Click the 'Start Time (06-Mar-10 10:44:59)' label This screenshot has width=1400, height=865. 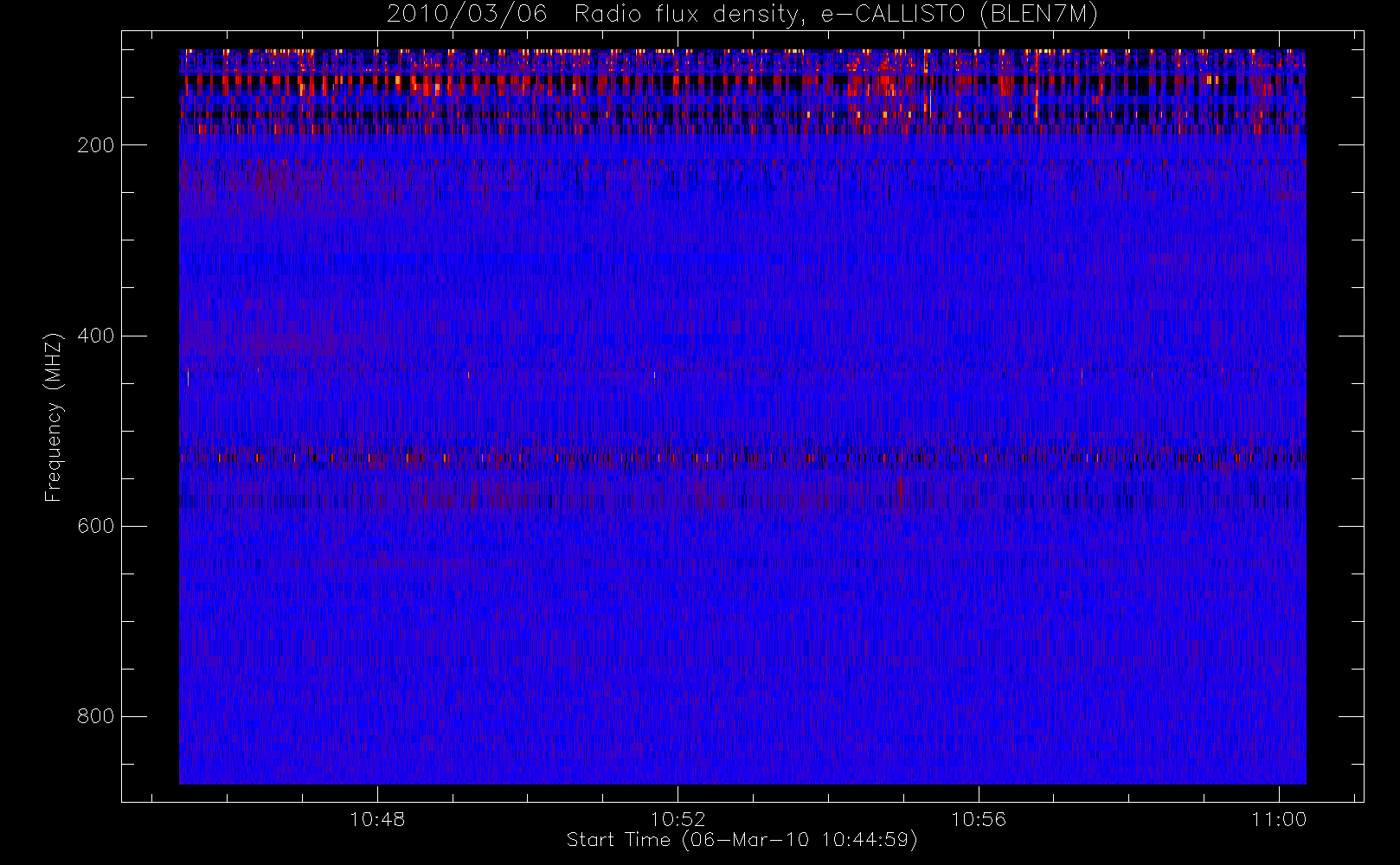742,840
